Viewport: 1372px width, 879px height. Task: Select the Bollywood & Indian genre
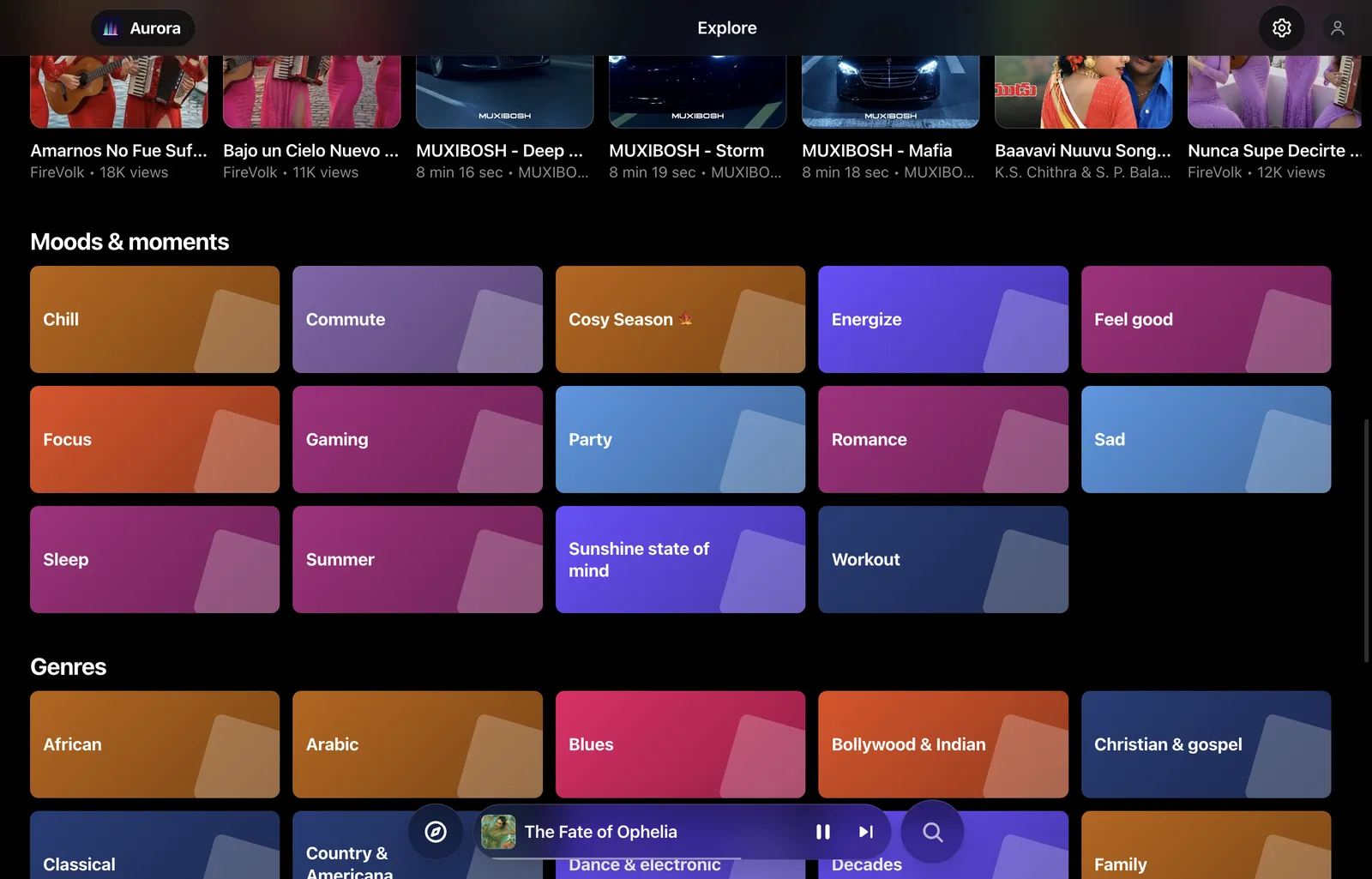click(943, 744)
